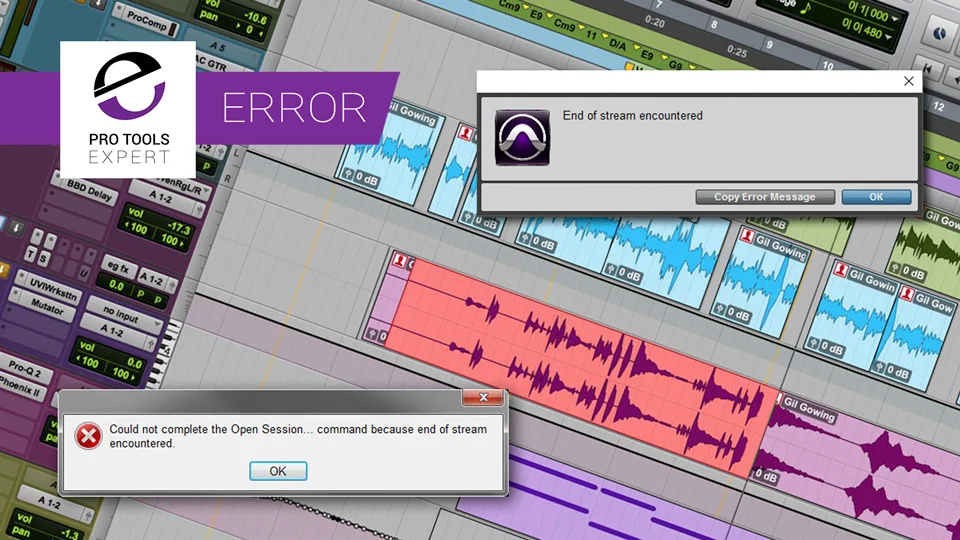Click OK in the Open Session error dialog
This screenshot has width=960, height=540.
[278, 471]
